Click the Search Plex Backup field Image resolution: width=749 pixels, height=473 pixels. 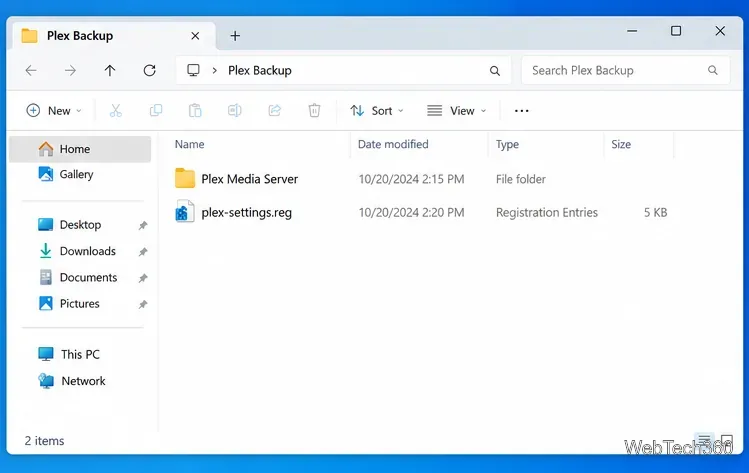coord(626,71)
